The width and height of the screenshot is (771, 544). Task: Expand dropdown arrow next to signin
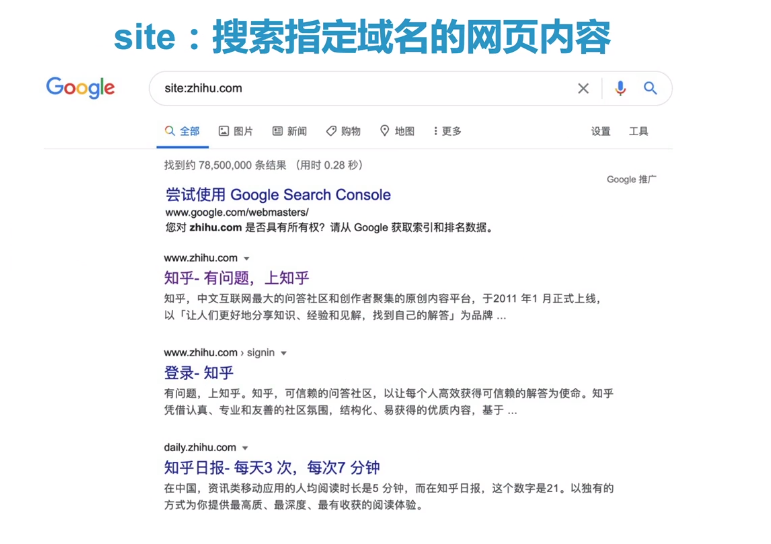(x=284, y=353)
